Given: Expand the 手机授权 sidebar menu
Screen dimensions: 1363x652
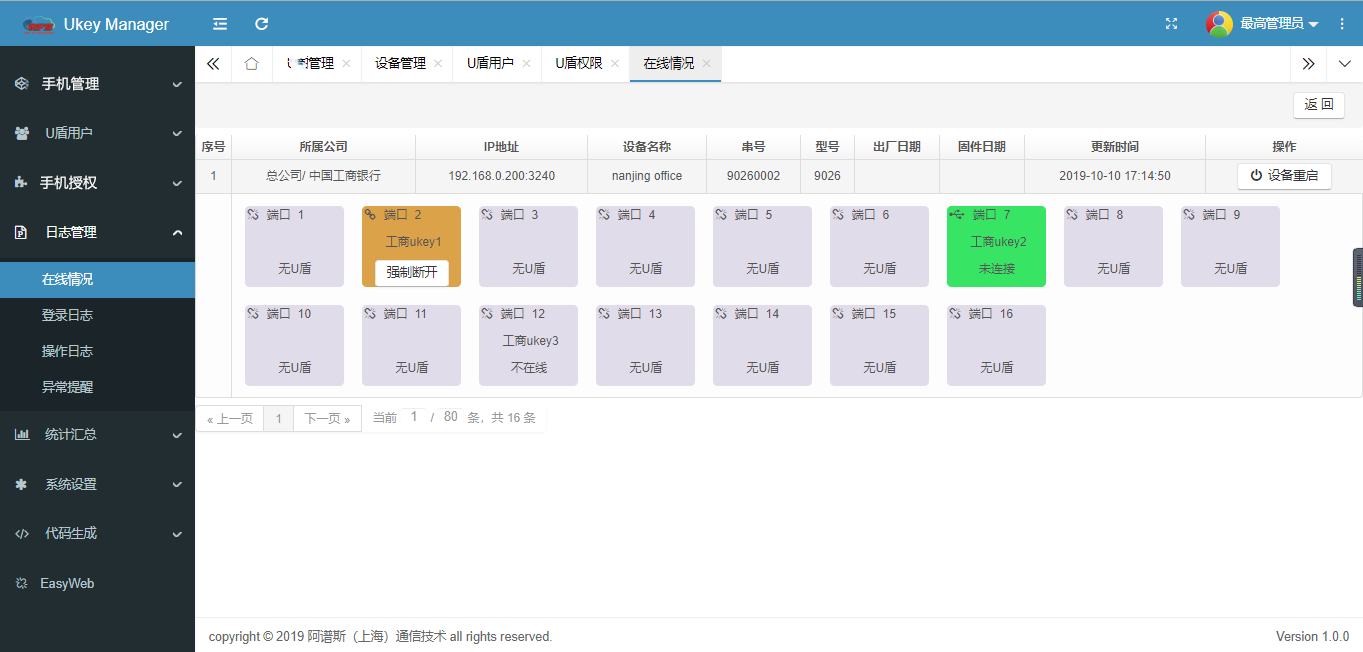Looking at the screenshot, I should pyautogui.click(x=177, y=183).
